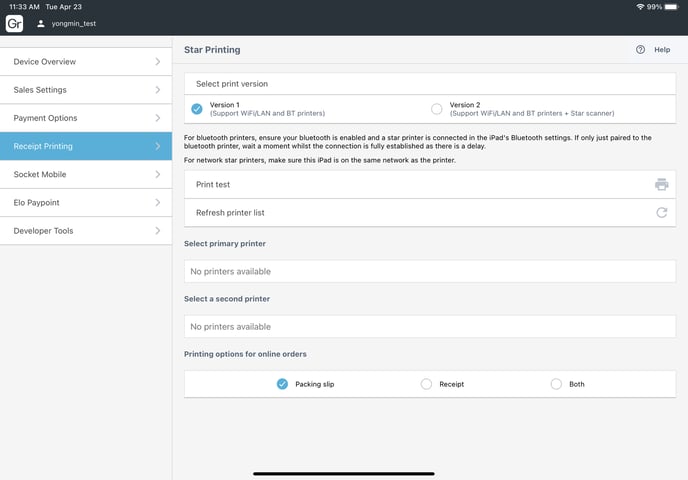Check the battery icon in status bar
This screenshot has height=480, width=688.
click(x=675, y=7)
